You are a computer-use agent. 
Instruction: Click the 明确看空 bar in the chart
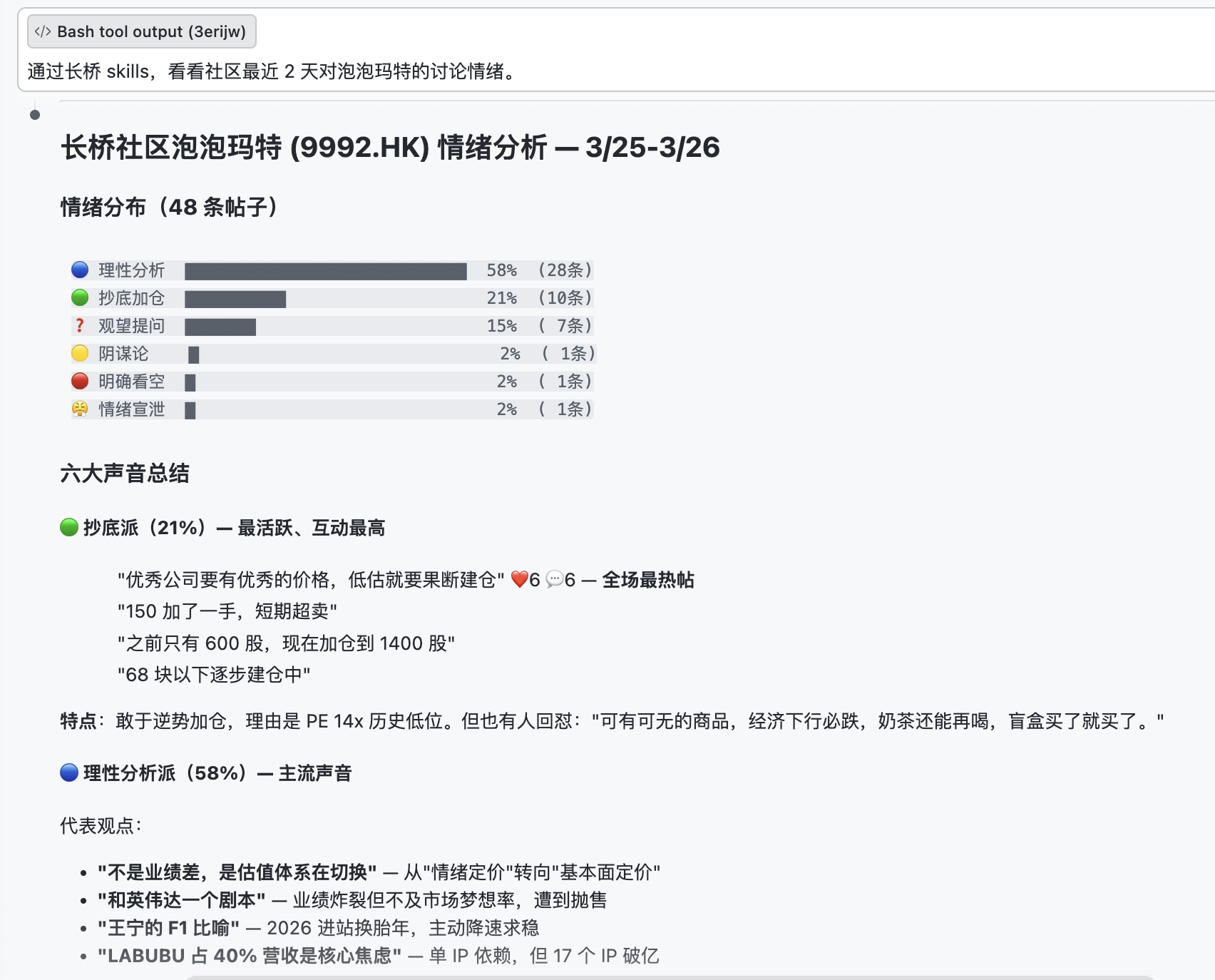click(x=190, y=382)
